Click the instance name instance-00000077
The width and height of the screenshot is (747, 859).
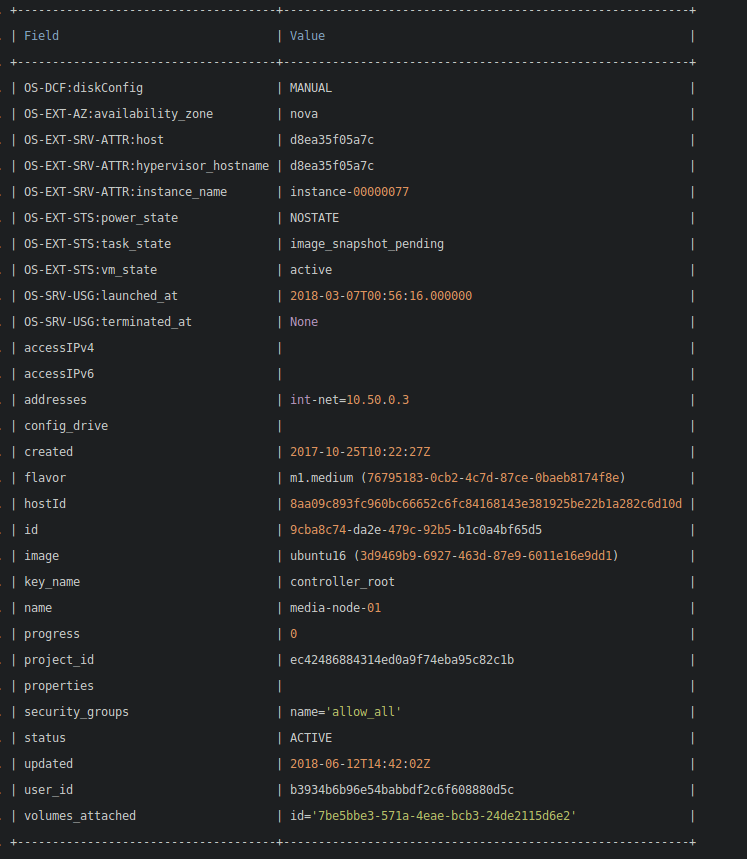349,192
